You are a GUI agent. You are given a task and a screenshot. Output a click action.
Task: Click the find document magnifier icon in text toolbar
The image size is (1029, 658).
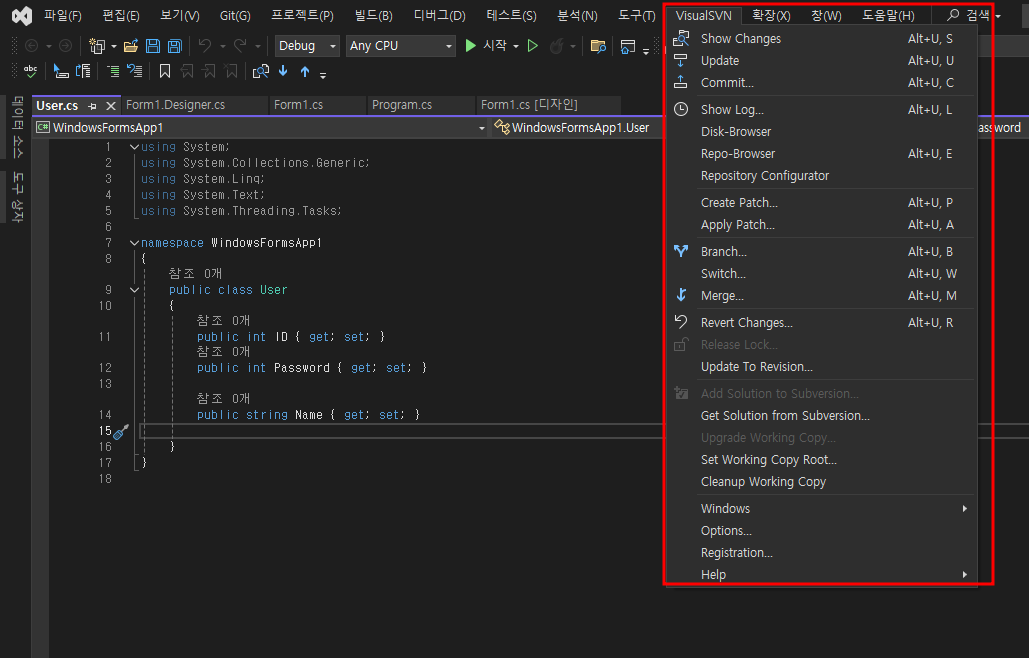(261, 71)
